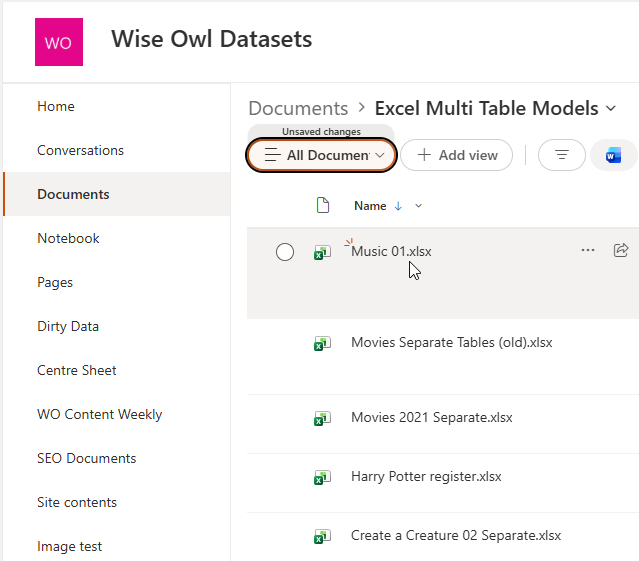Image resolution: width=639 pixels, height=561 pixels.
Task: Sort by the Name column header
Action: (x=370, y=206)
